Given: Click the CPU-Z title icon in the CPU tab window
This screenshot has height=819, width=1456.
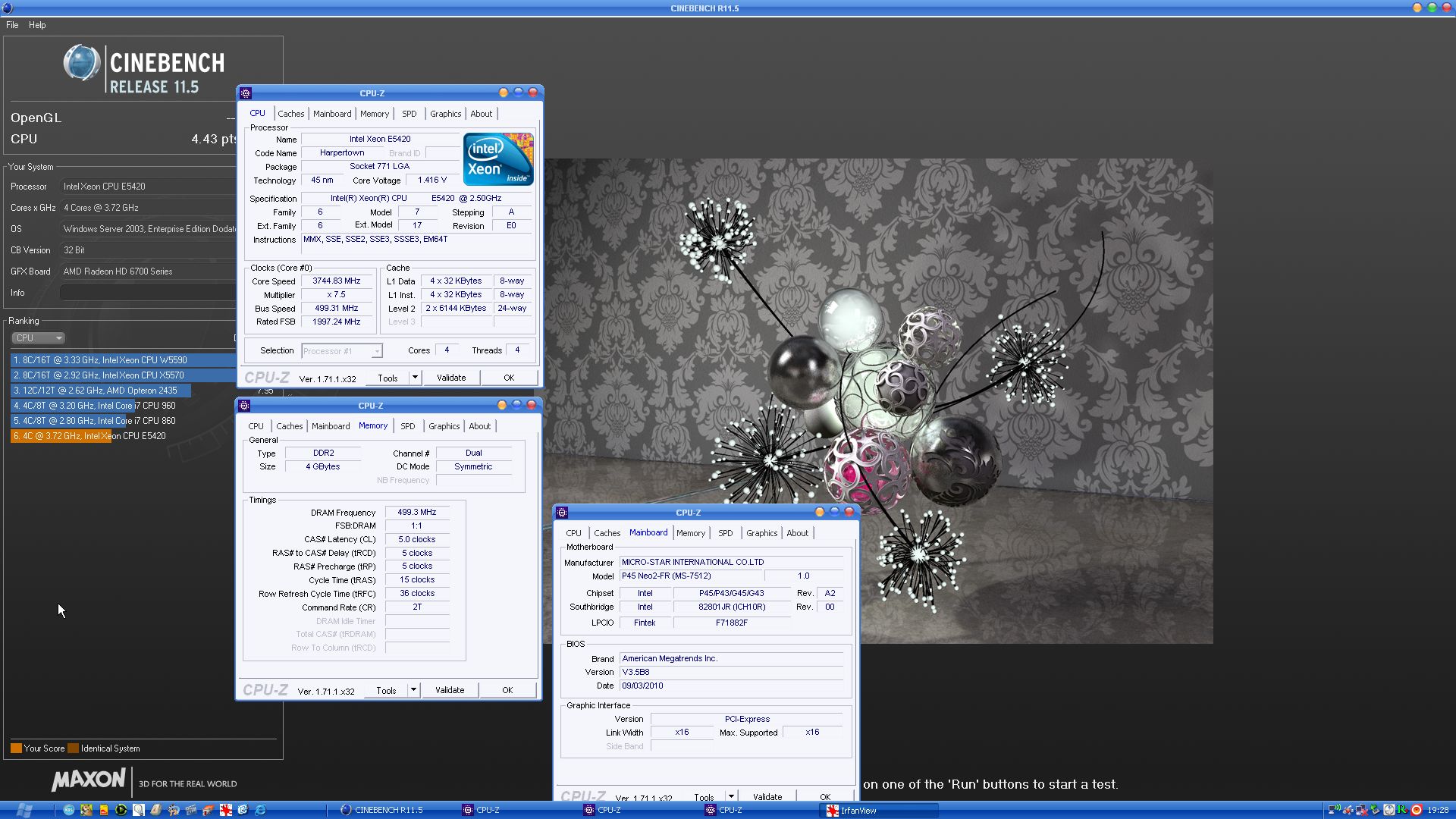Looking at the screenshot, I should pos(246,93).
